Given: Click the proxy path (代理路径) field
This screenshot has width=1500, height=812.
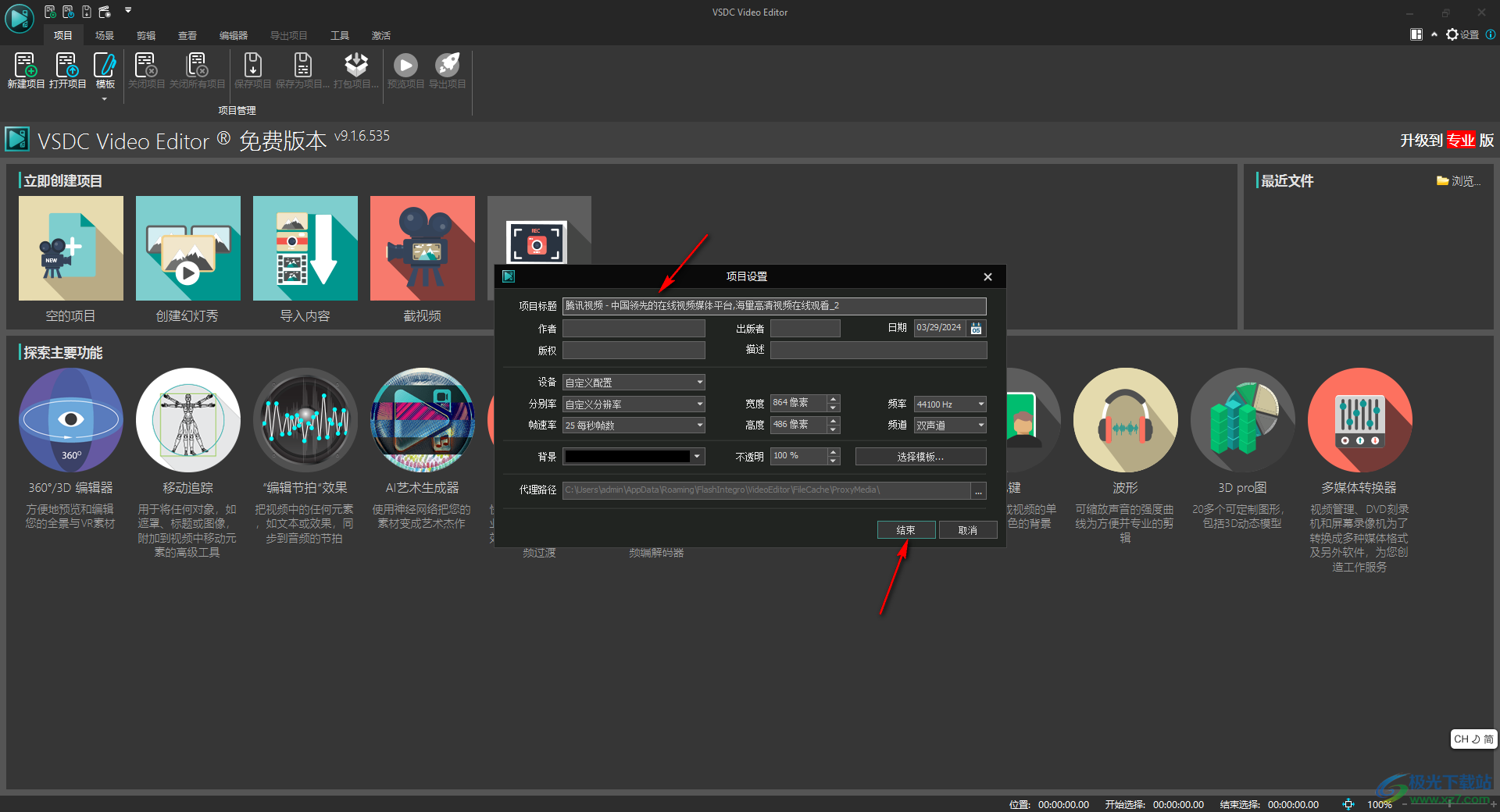Looking at the screenshot, I should point(766,490).
